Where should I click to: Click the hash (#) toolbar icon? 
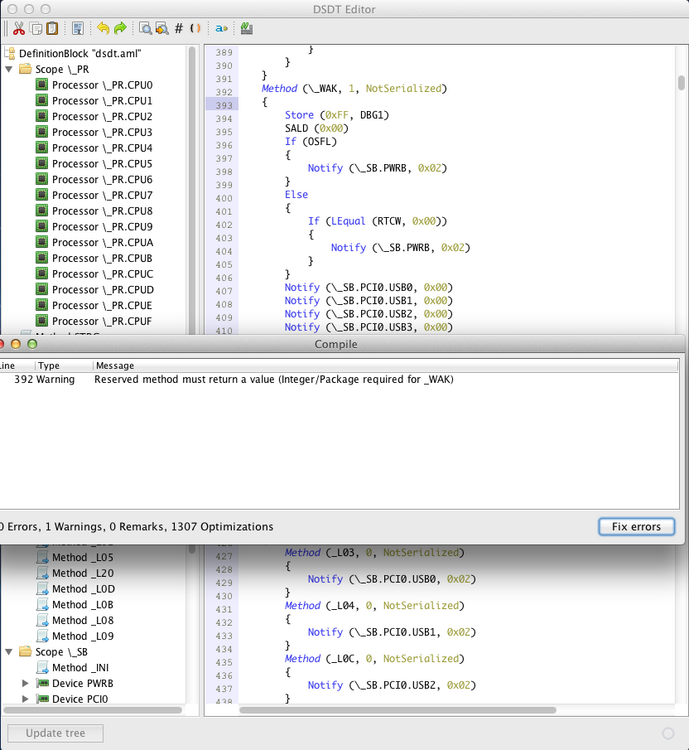[178, 29]
